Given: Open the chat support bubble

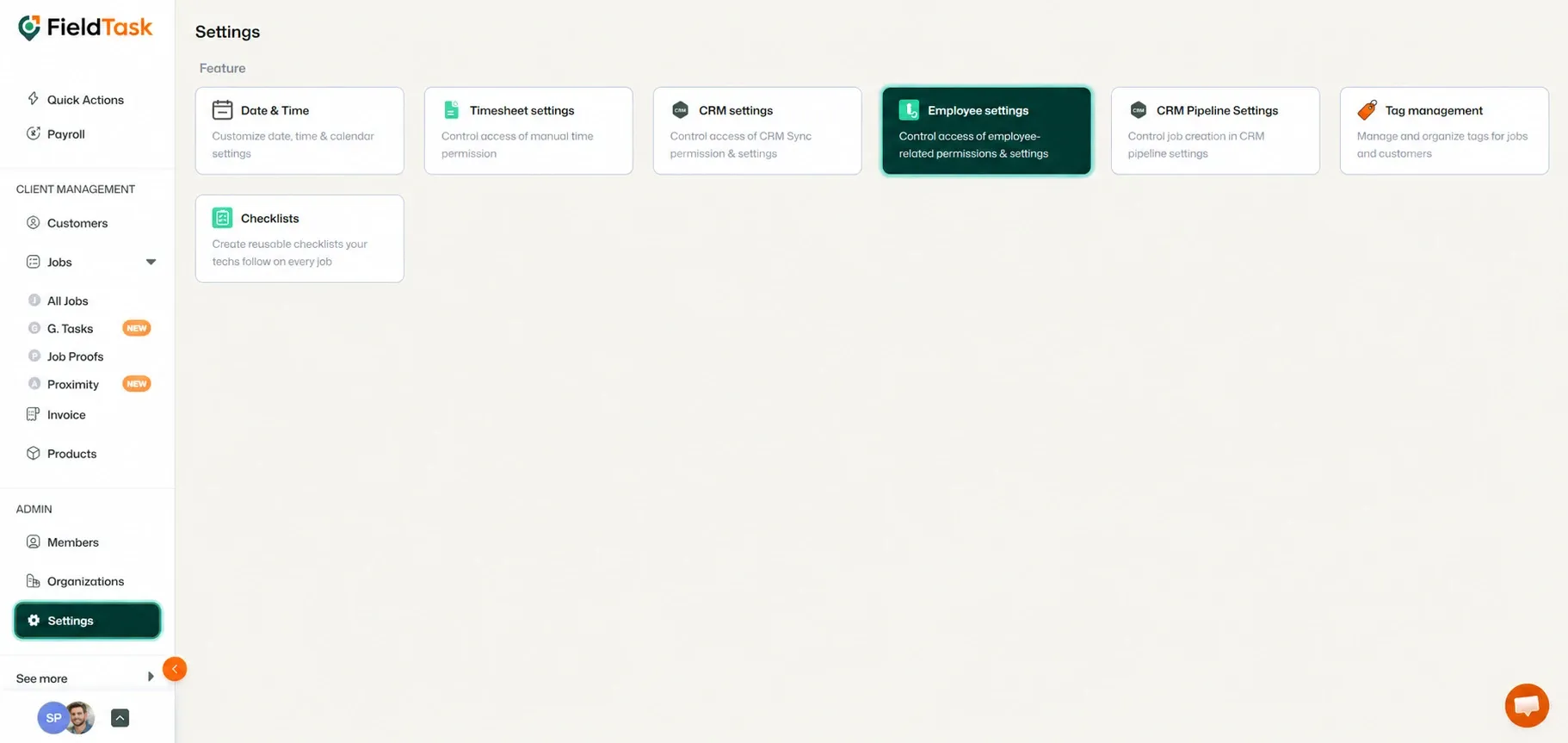Looking at the screenshot, I should pos(1527,705).
